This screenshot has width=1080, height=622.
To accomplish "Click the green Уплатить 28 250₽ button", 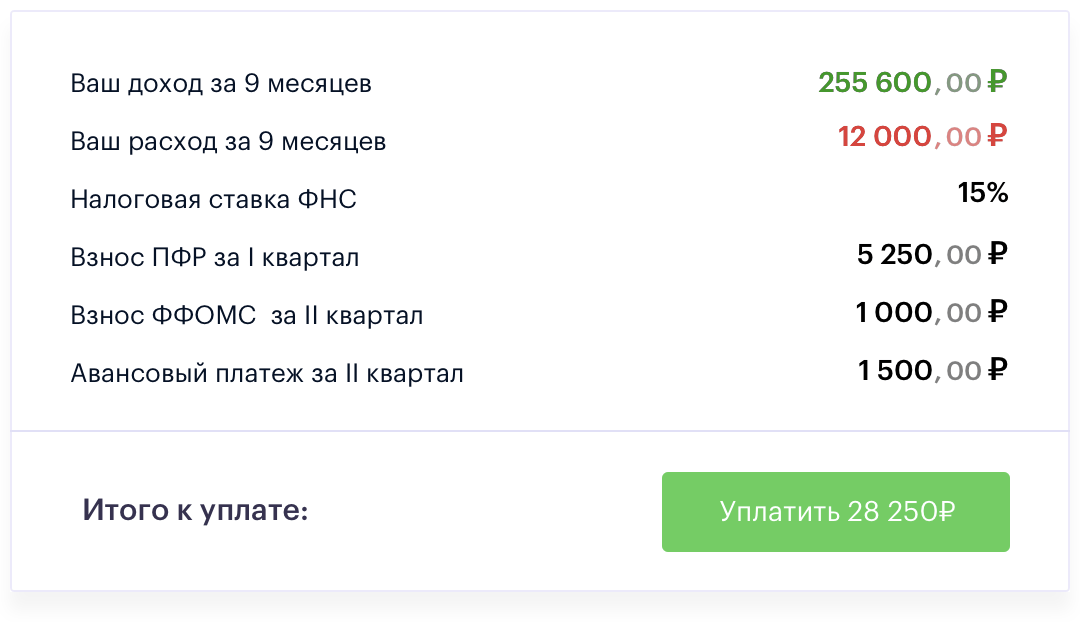I will [x=835, y=512].
